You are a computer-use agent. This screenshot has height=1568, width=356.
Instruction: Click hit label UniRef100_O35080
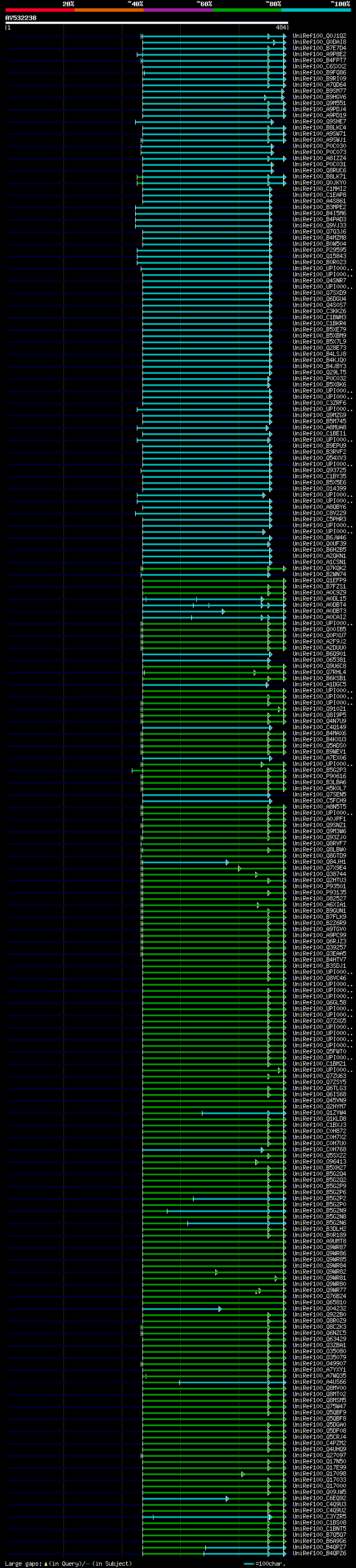[319, 1351]
